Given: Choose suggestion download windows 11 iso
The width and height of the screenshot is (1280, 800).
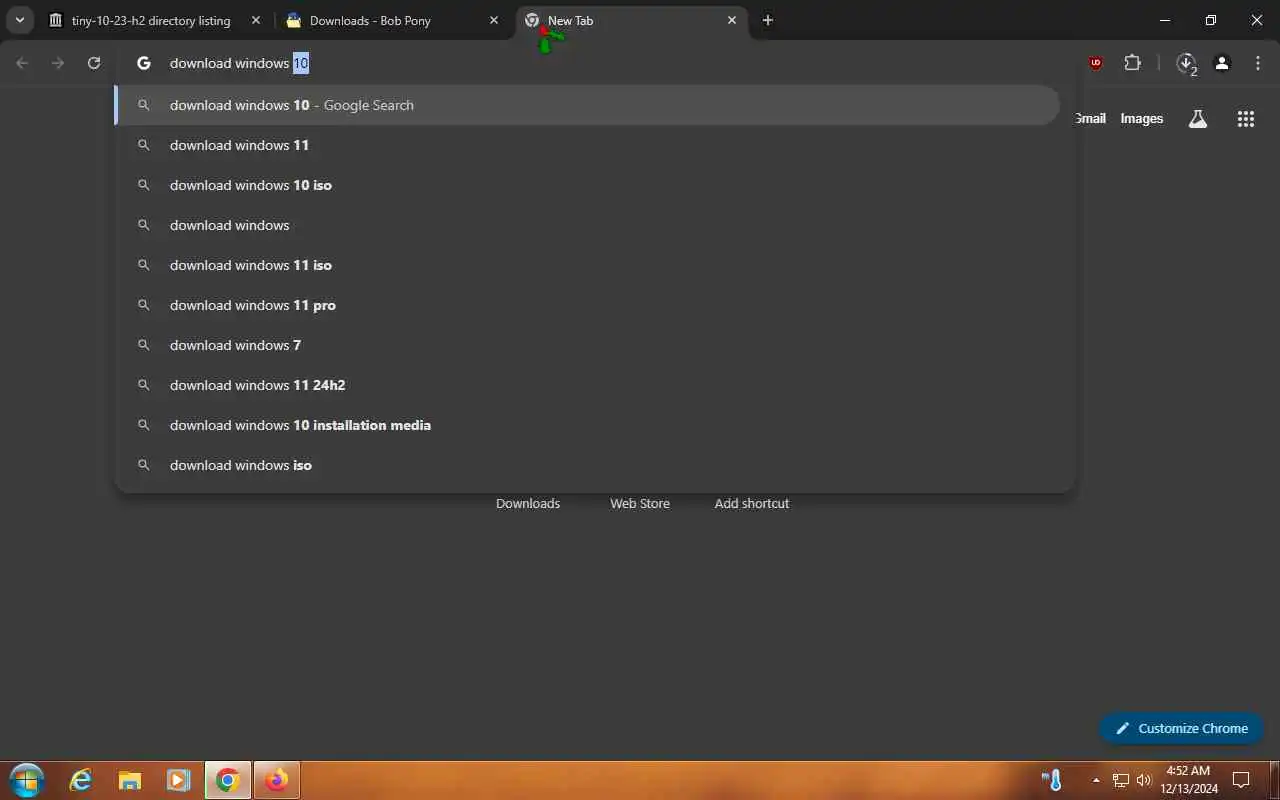Looking at the screenshot, I should 587,265.
